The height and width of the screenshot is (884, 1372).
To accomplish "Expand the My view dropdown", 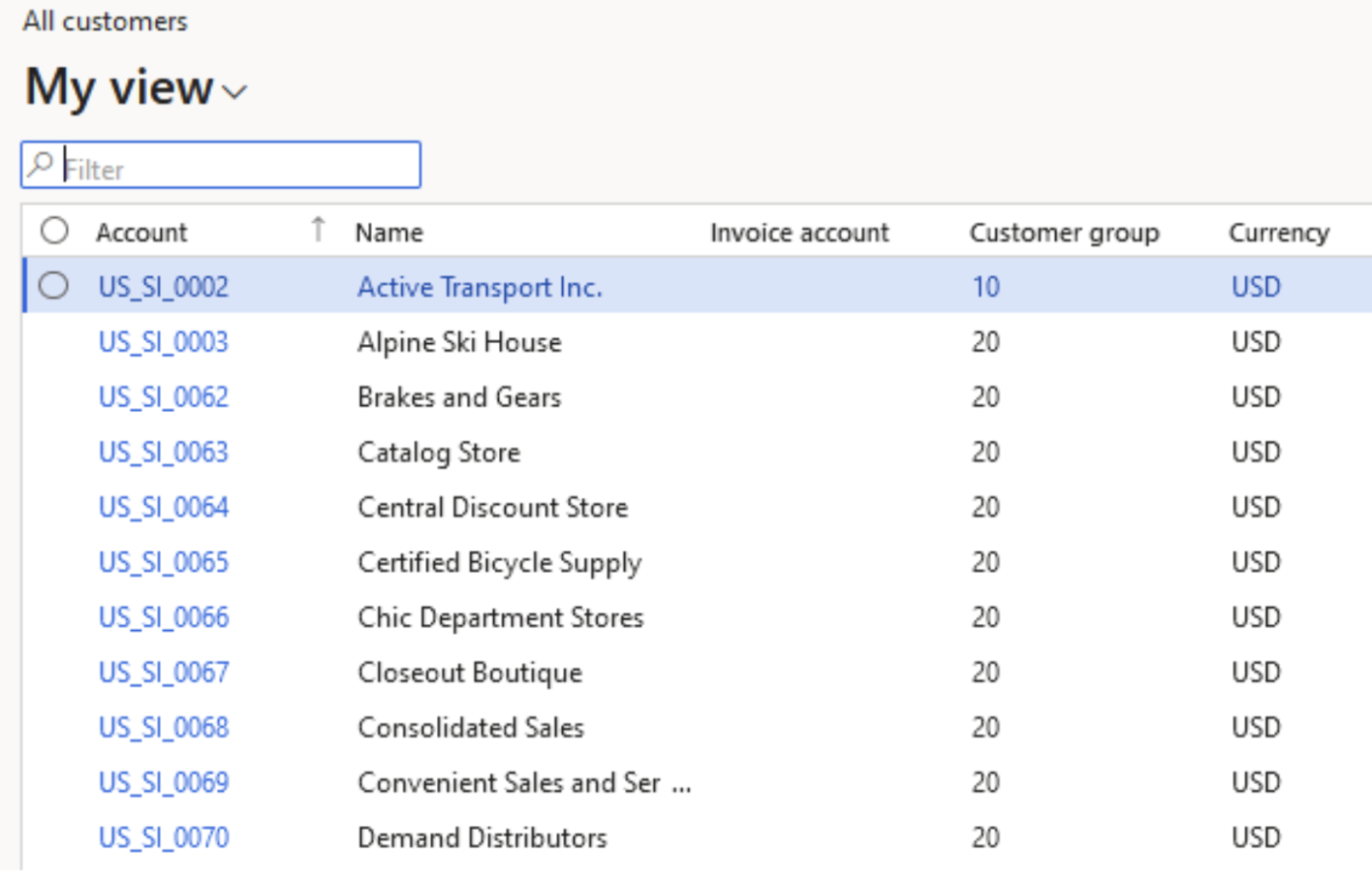I will coord(234,91).
